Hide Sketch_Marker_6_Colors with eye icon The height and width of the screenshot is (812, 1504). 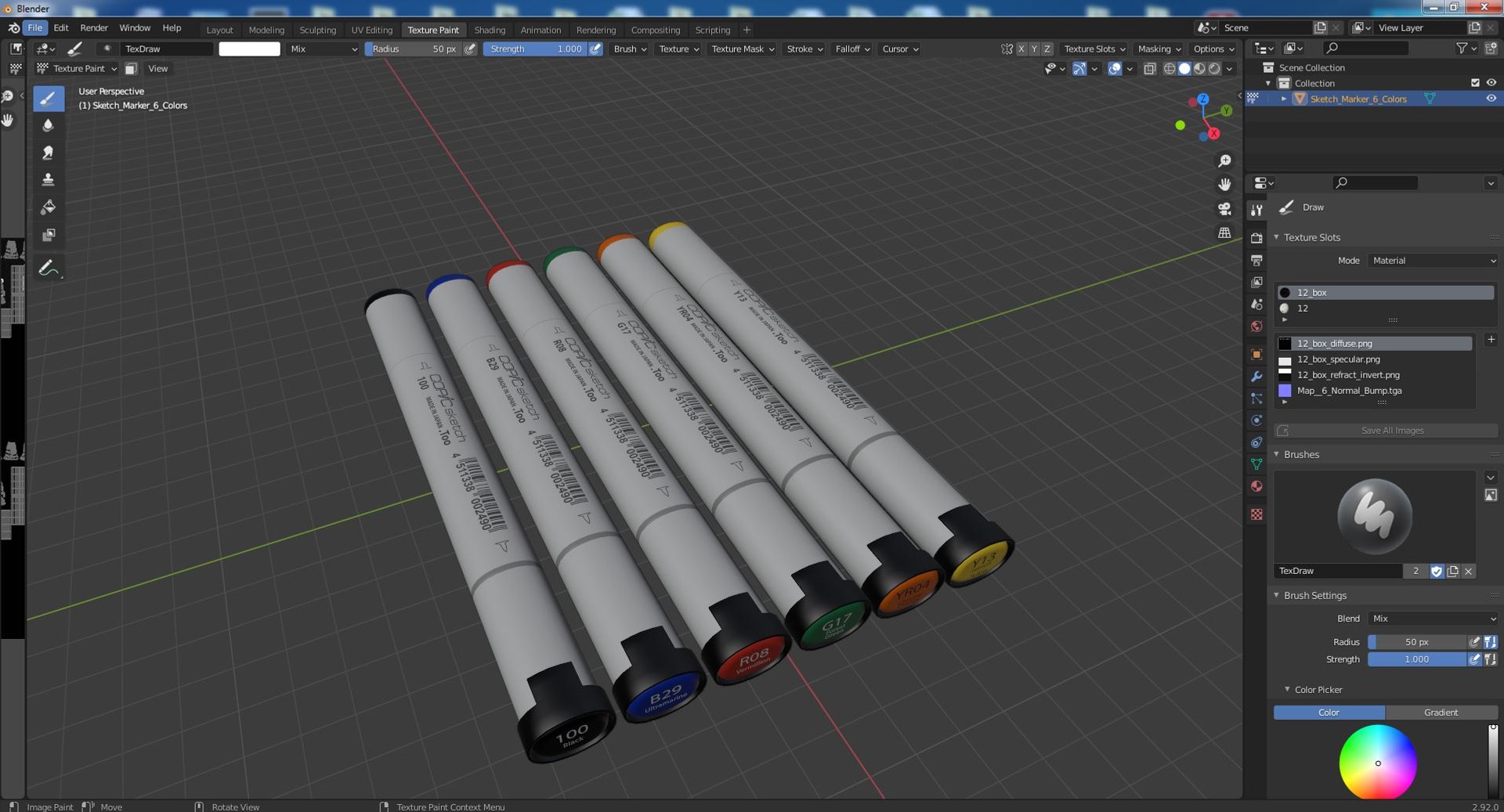coord(1491,99)
